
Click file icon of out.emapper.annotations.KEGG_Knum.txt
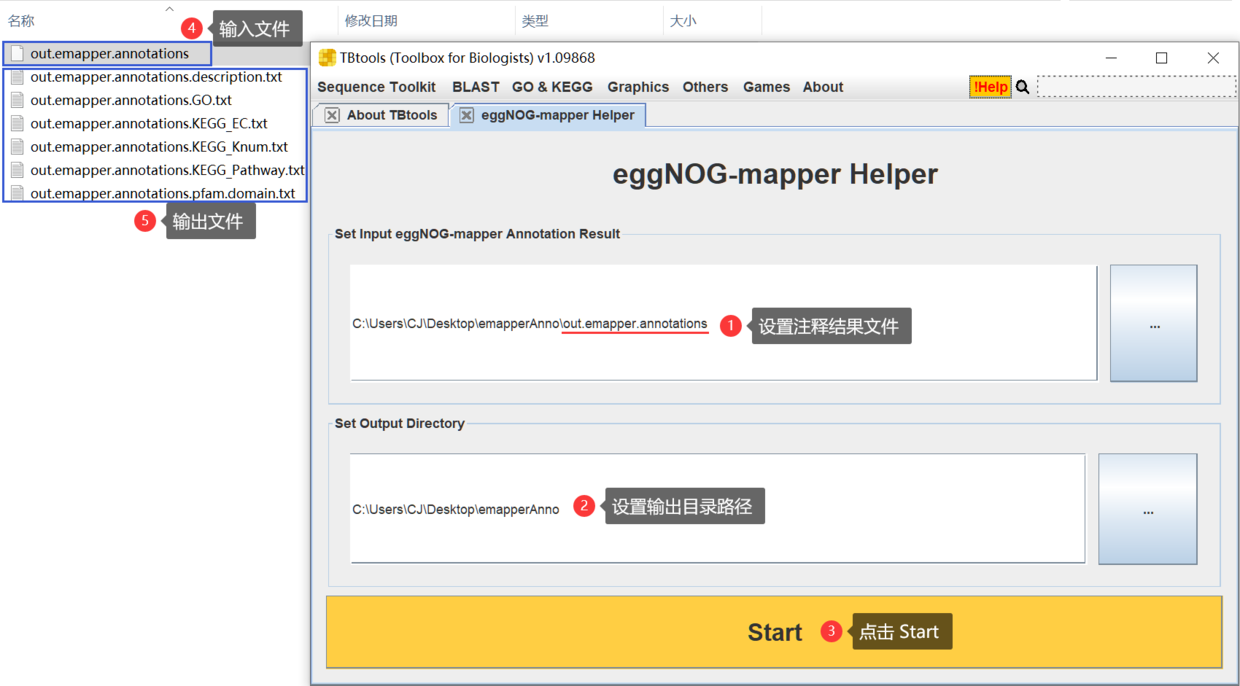click(x=17, y=147)
